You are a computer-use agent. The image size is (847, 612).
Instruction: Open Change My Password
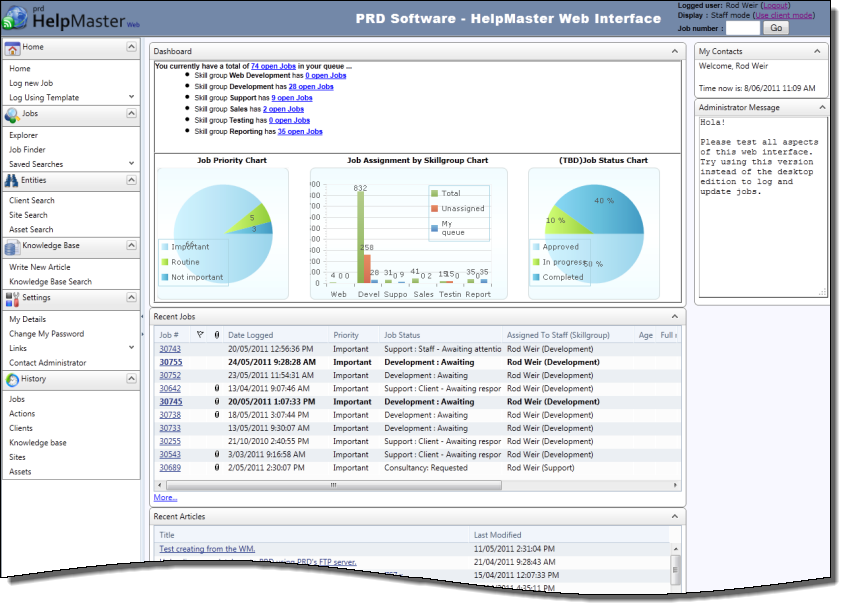(46, 334)
